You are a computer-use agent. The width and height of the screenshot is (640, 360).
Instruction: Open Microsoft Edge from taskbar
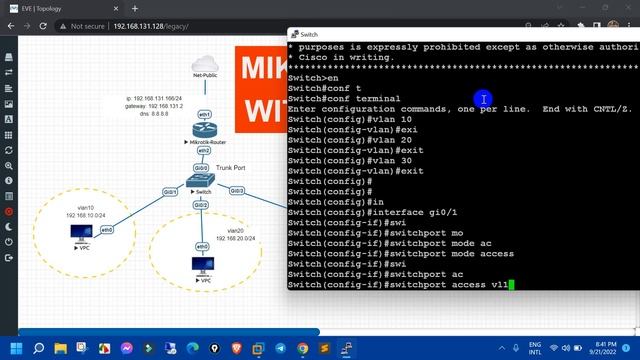(x=193, y=348)
